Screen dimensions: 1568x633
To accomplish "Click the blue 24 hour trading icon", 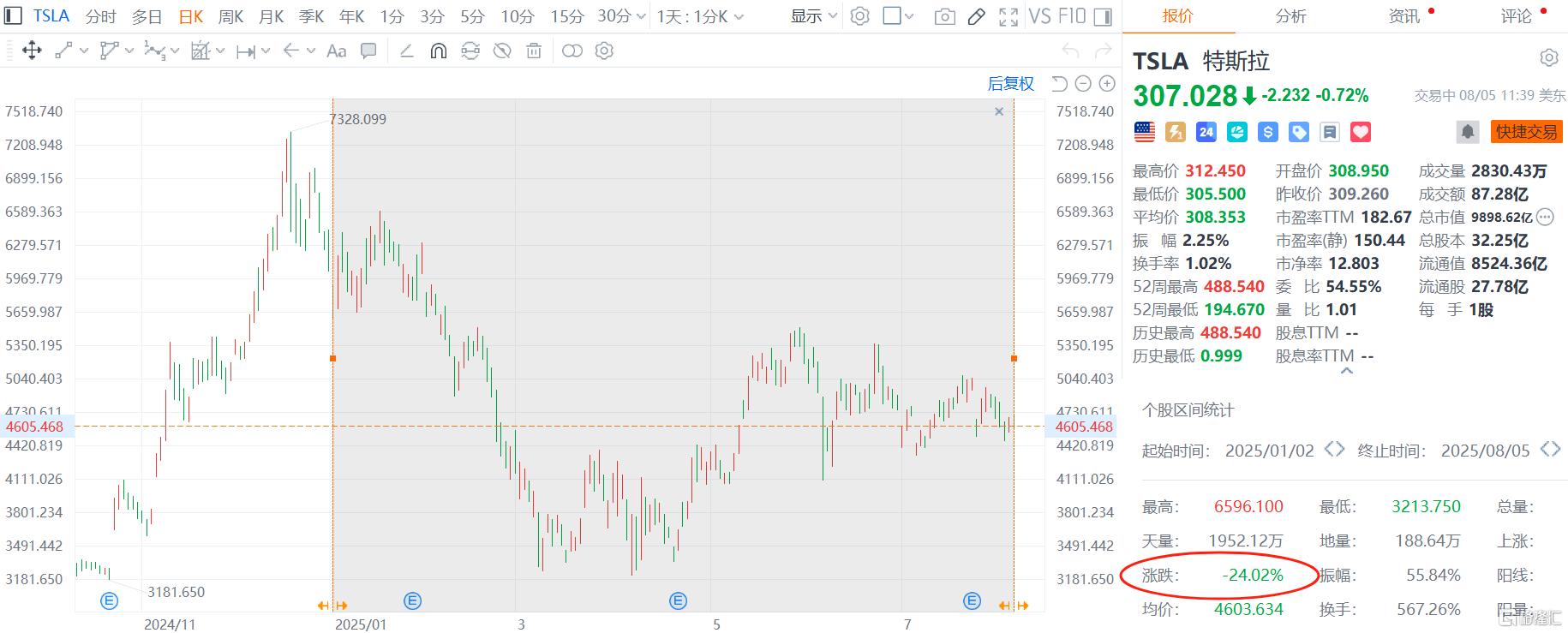I will click(x=1206, y=132).
